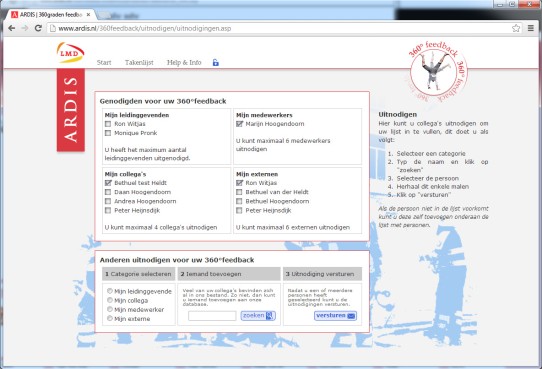Click the blue padlock icon in navigation
This screenshot has height=369, width=542.
pos(216,63)
